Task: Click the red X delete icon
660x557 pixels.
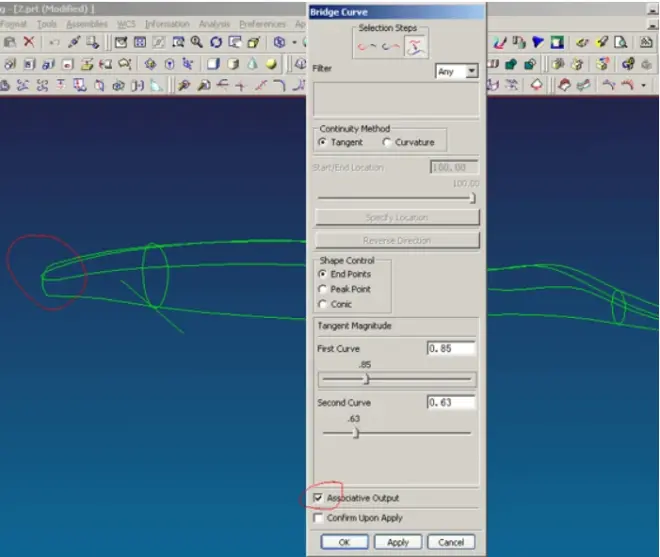Action: pyautogui.click(x=29, y=41)
